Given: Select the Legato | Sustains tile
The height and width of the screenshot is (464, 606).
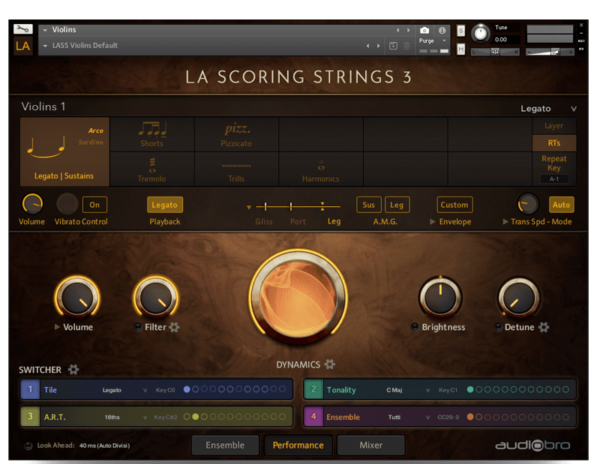Looking at the screenshot, I should click(64, 152).
